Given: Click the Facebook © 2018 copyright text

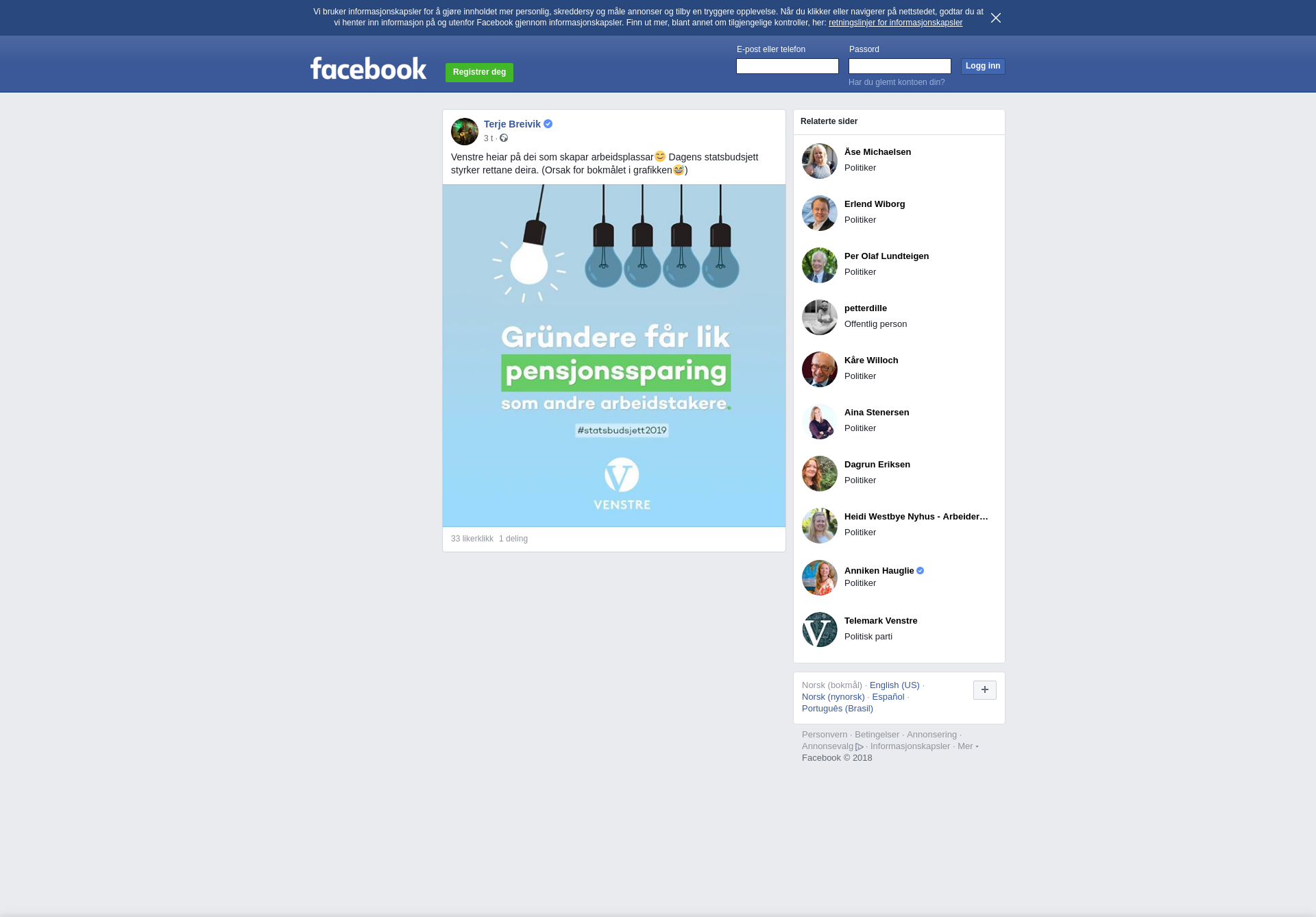Looking at the screenshot, I should pyautogui.click(x=837, y=758).
